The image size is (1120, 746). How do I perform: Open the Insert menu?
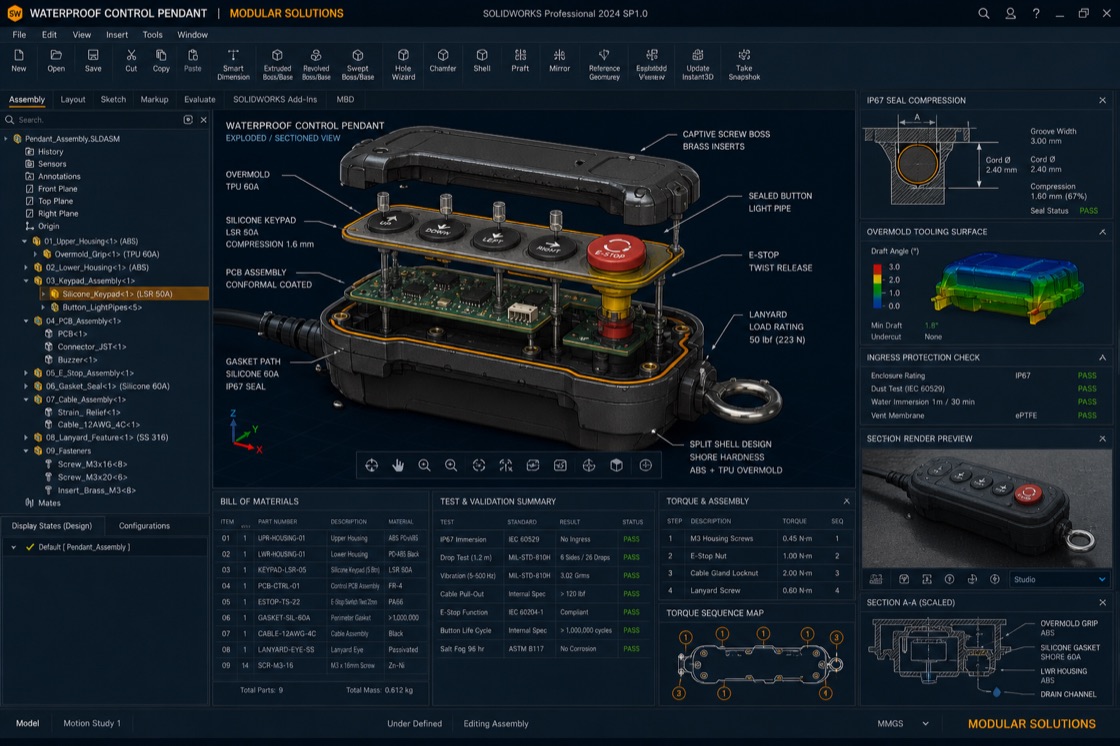click(117, 34)
